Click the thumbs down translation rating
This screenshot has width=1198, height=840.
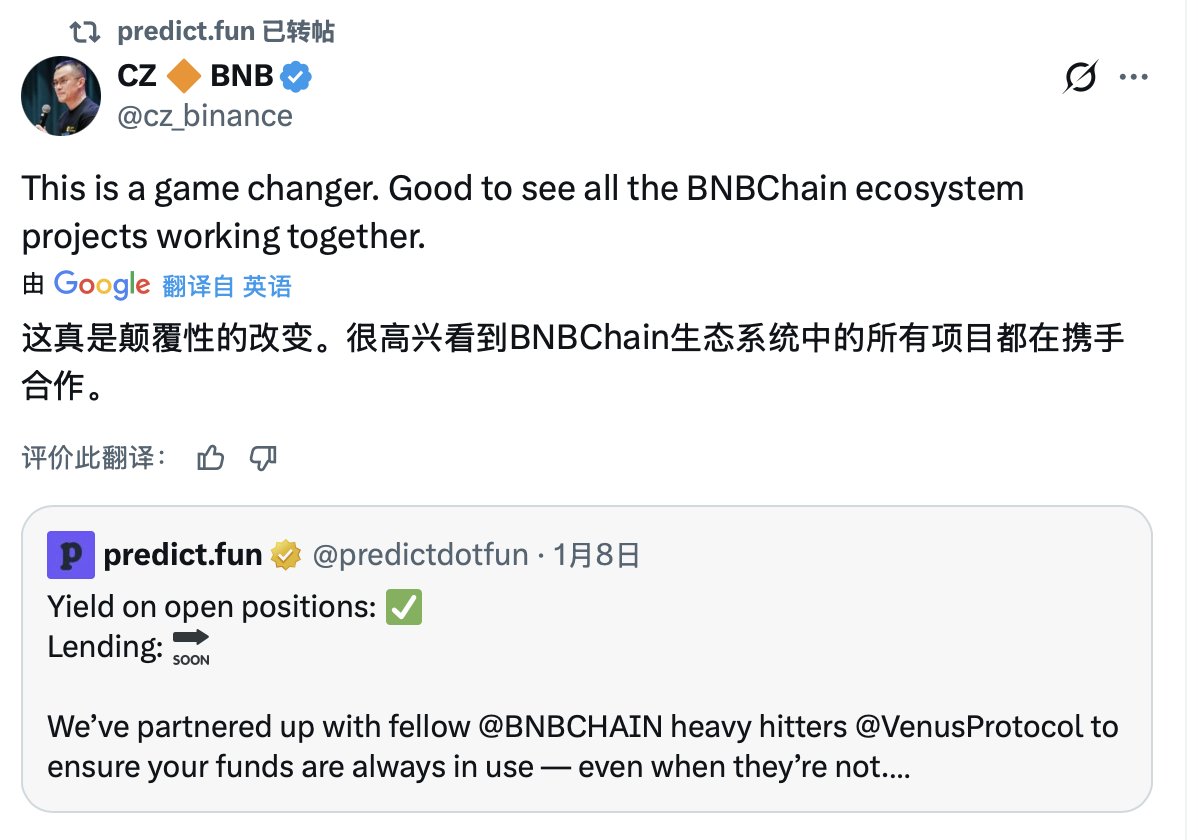pyautogui.click(x=262, y=459)
